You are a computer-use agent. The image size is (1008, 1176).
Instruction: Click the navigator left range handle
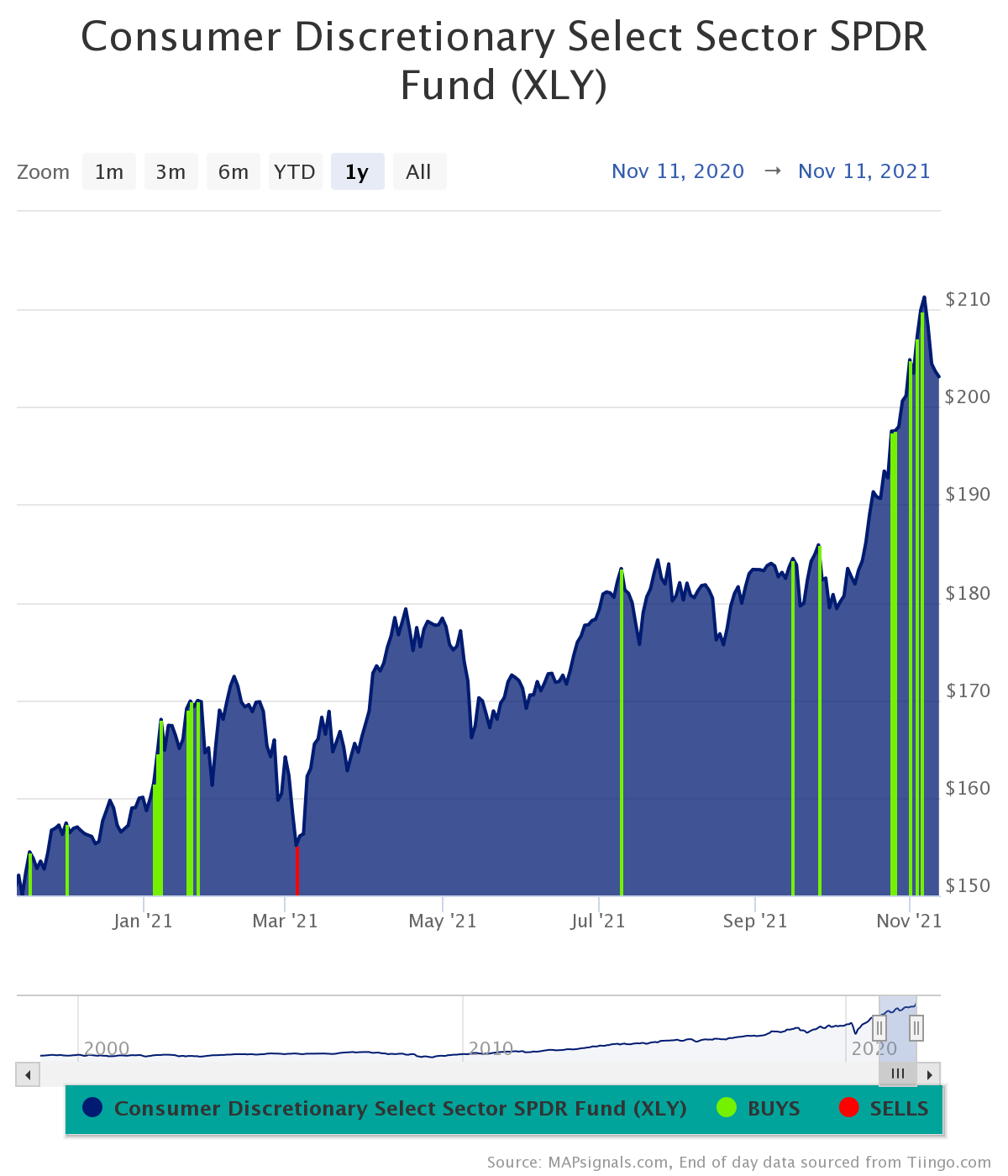[x=879, y=1028]
